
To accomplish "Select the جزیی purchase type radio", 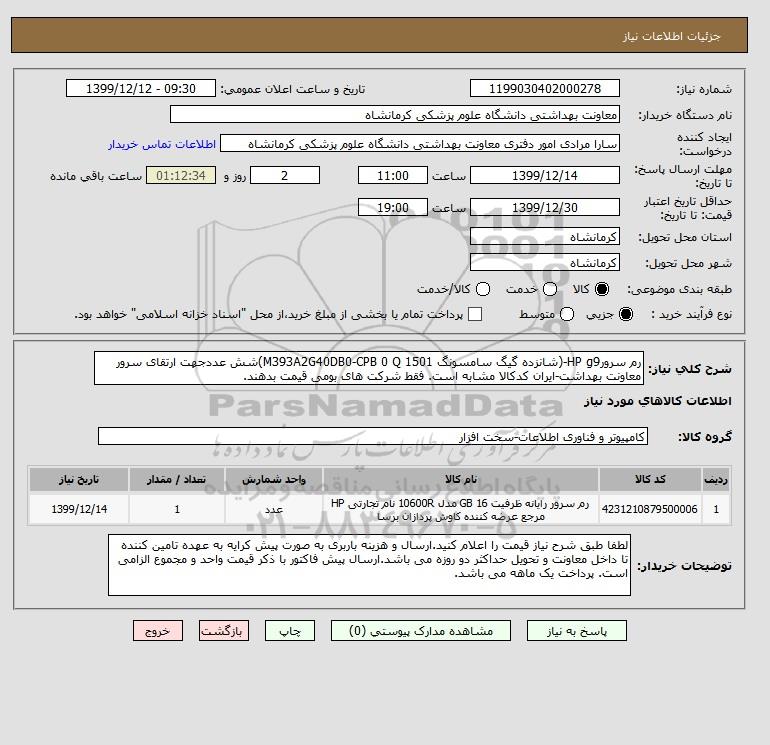I will point(626,314).
